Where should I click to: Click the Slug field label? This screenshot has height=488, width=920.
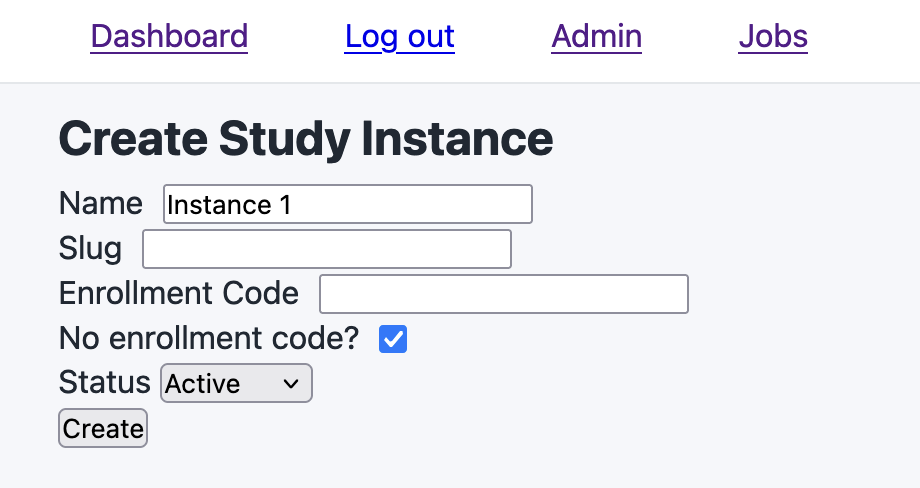(90, 249)
